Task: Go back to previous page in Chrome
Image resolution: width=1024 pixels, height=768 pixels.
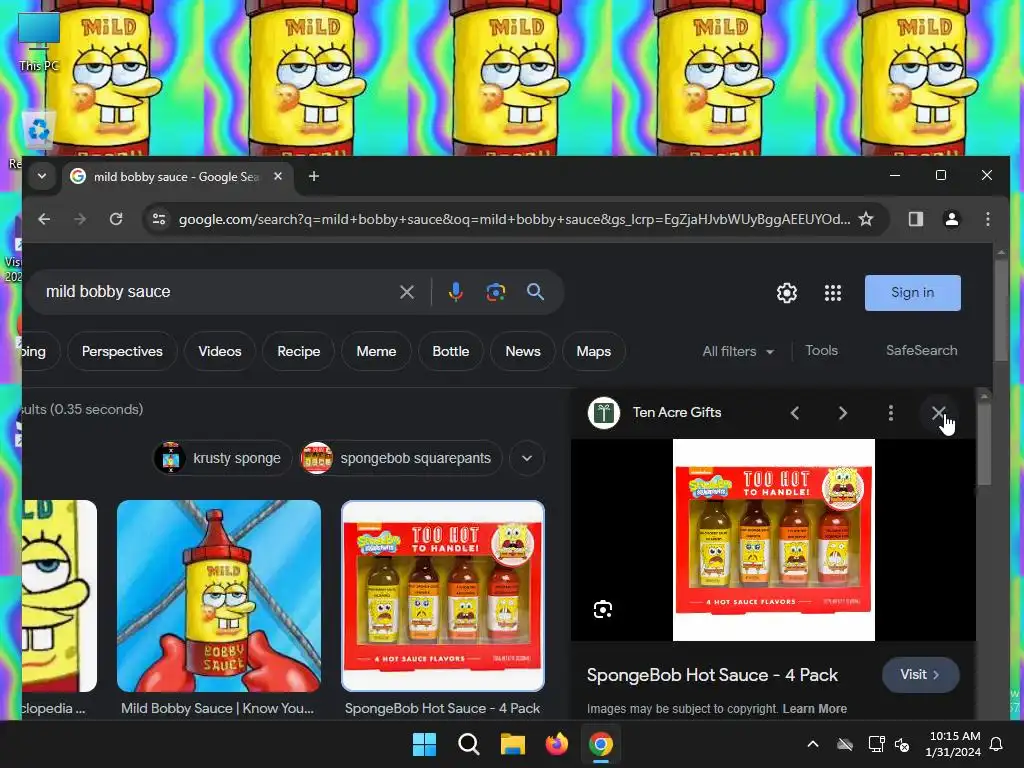Action: point(44,219)
